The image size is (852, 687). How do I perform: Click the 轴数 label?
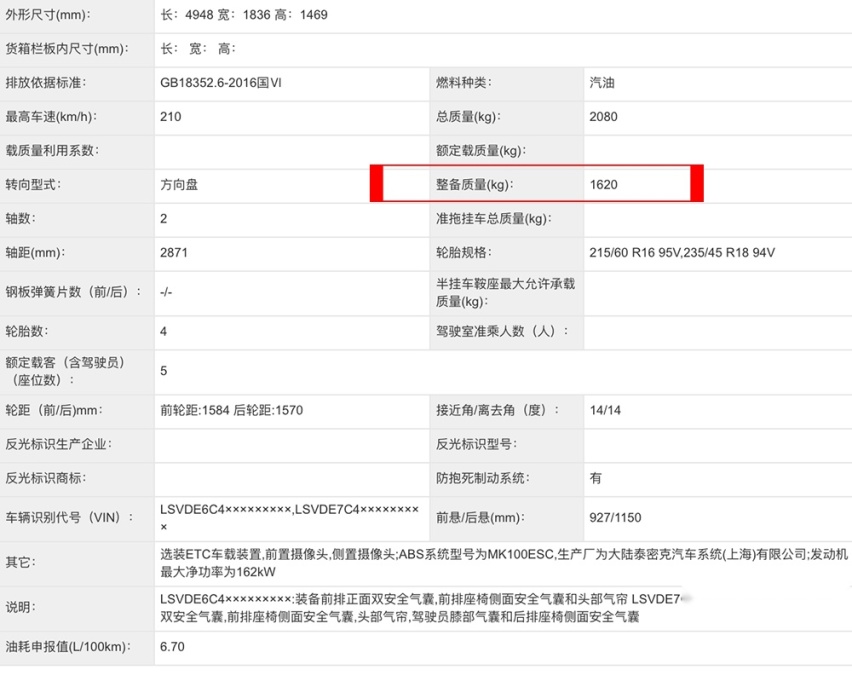pos(21,218)
